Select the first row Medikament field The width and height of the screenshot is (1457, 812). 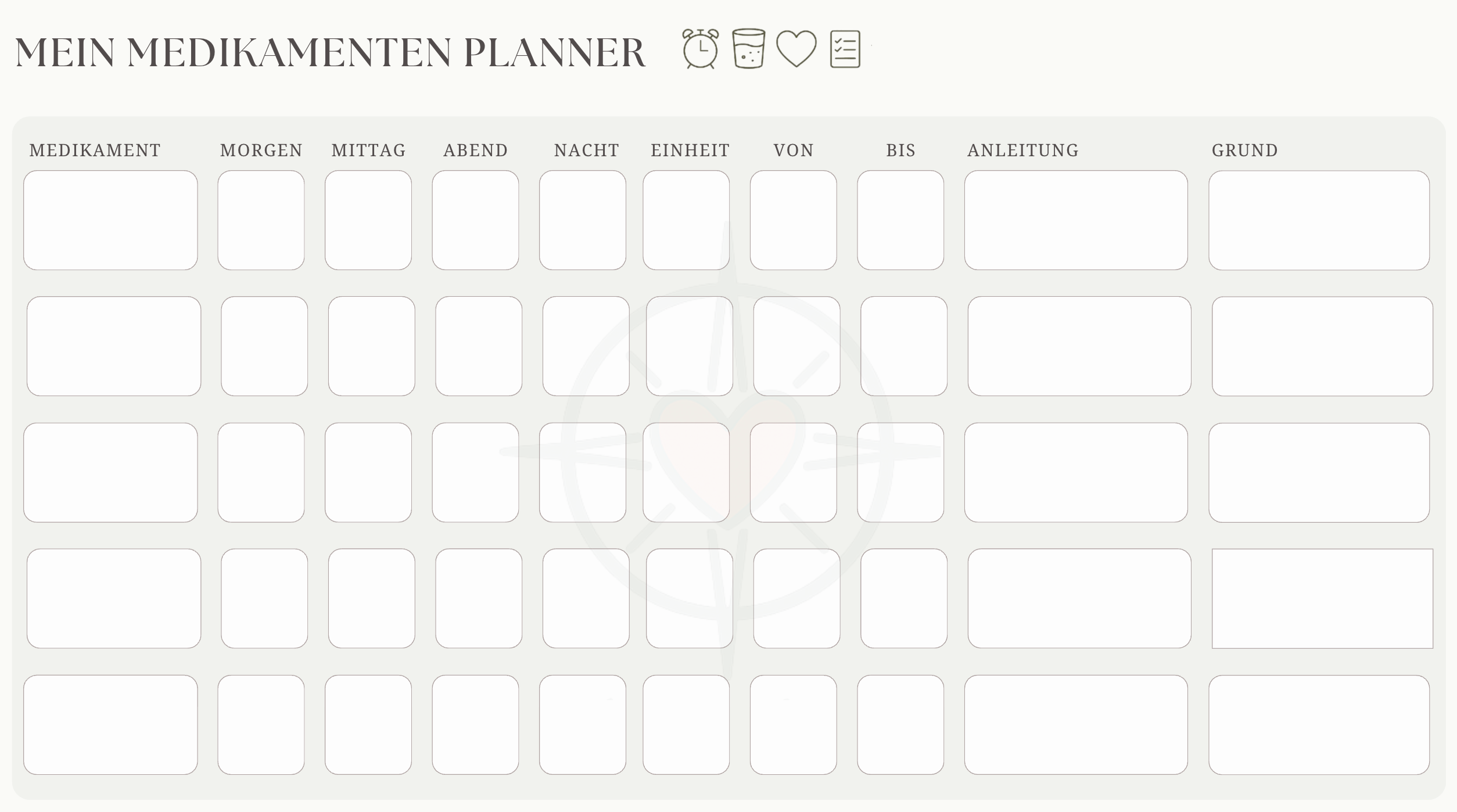coord(110,220)
